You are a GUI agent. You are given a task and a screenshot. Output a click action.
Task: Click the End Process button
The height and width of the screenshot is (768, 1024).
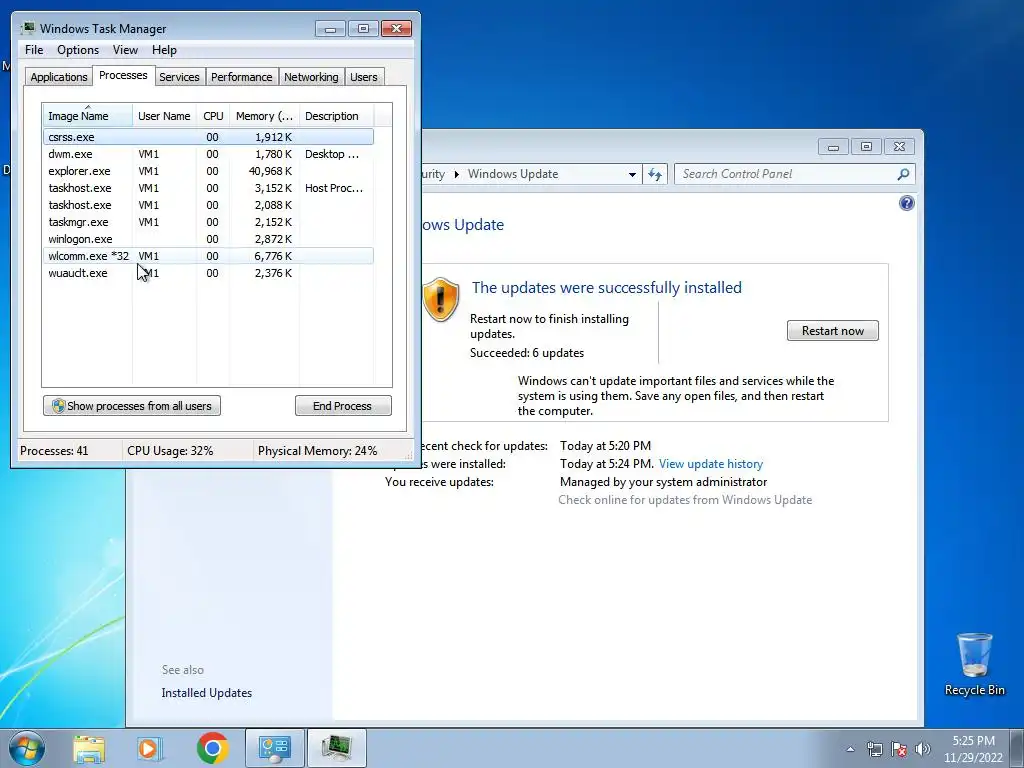pos(343,406)
